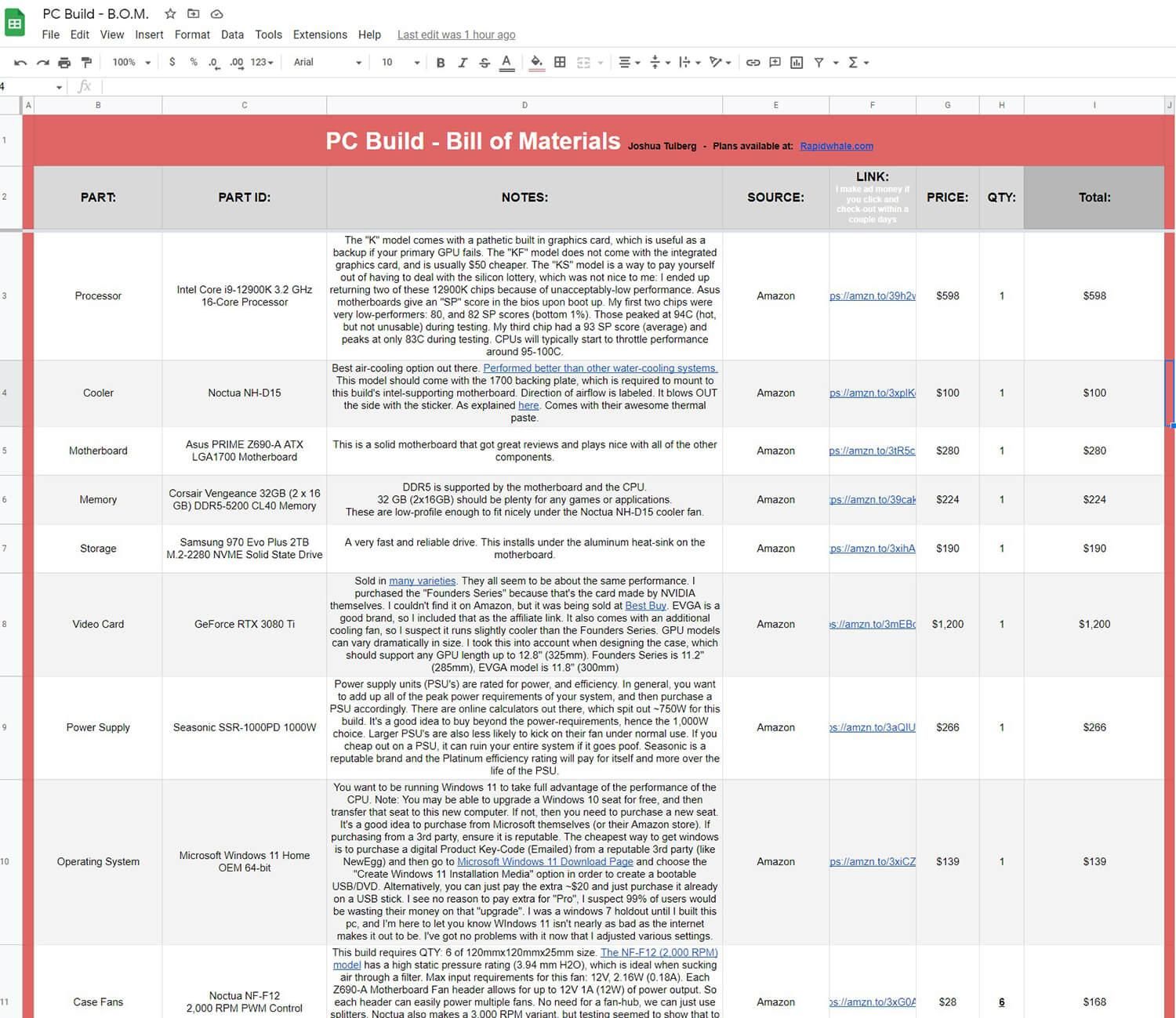Click the Undo icon
The image size is (1176, 1018).
pyautogui.click(x=20, y=63)
